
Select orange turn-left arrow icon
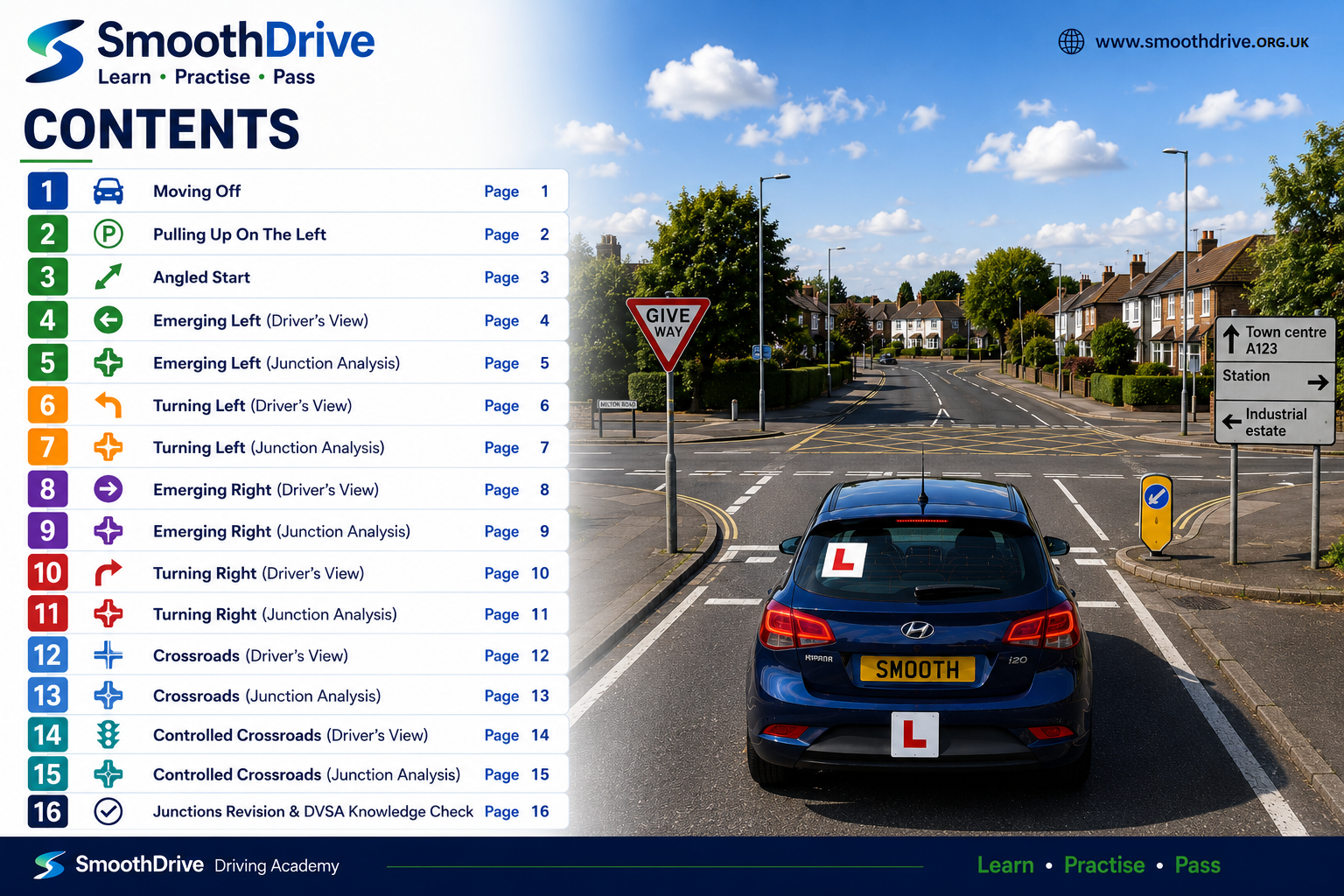108,405
